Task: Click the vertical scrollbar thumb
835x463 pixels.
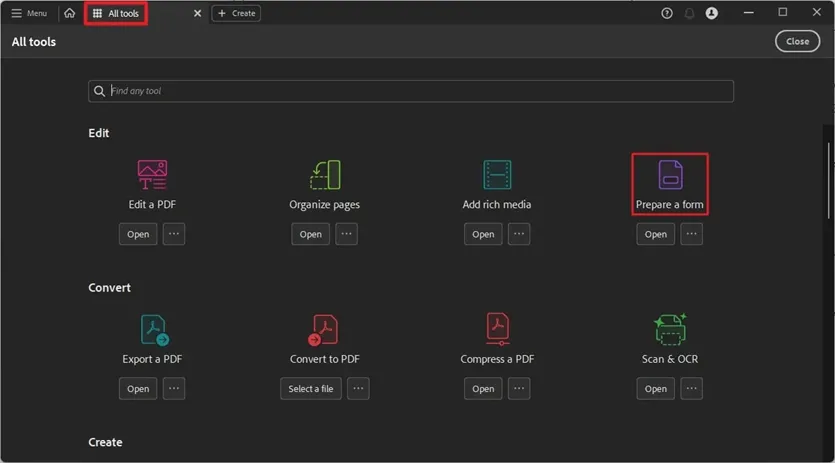Action: (829, 181)
